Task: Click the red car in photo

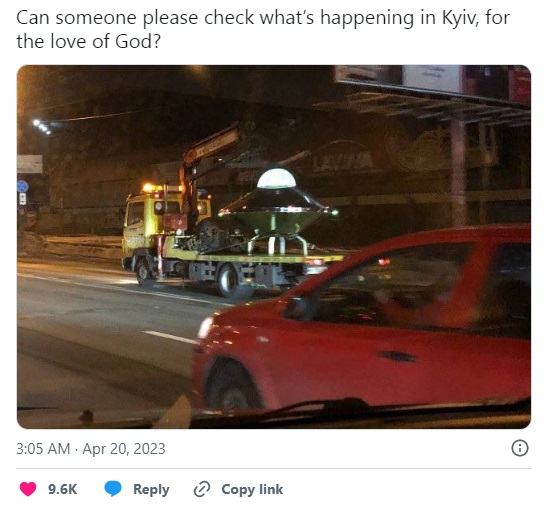Action: (x=362, y=320)
